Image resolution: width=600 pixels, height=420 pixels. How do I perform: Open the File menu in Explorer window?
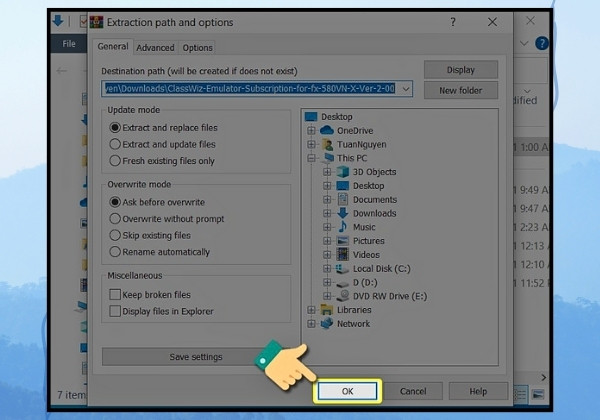[x=69, y=44]
